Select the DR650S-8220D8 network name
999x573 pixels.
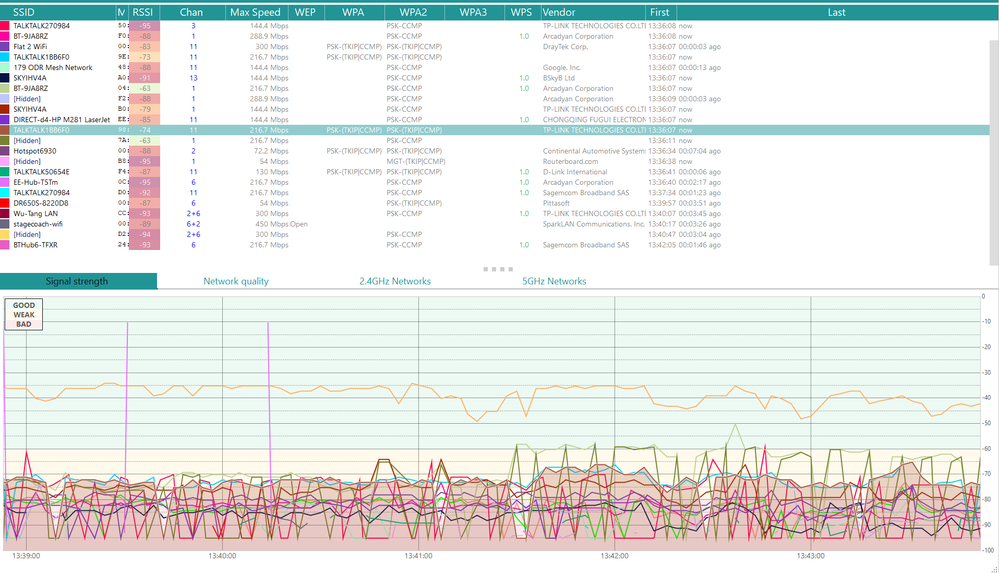[41, 203]
